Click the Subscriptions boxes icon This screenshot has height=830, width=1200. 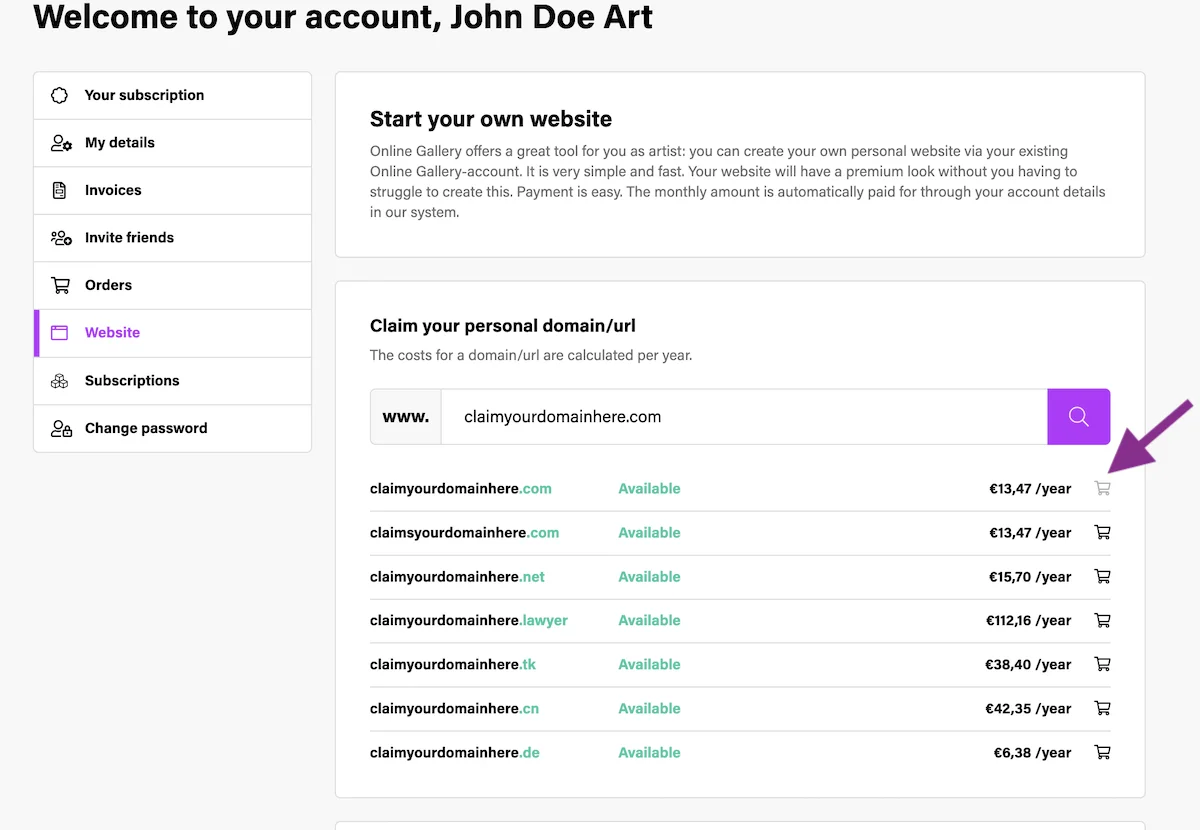point(60,381)
